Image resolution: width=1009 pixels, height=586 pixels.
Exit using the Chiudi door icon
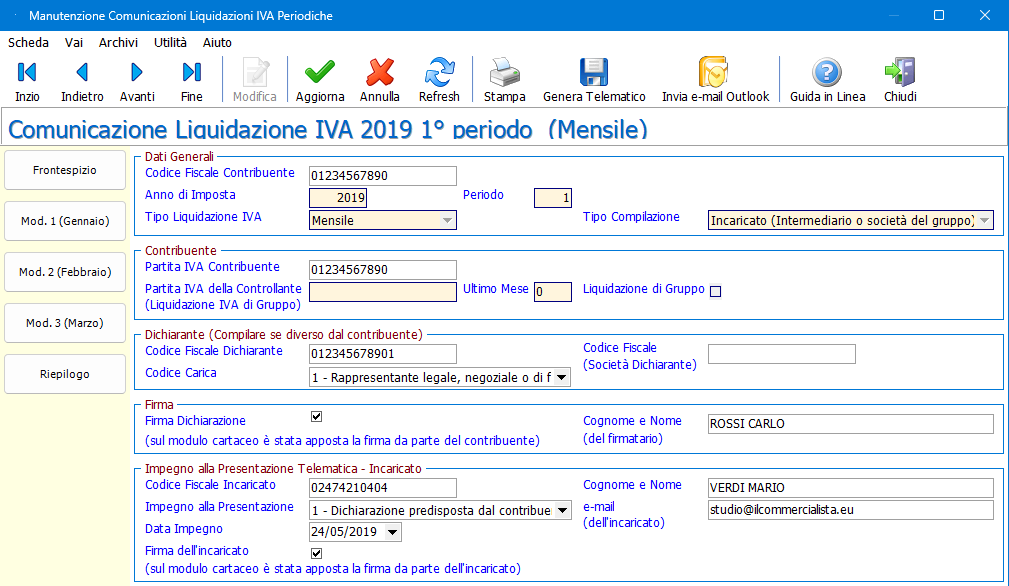900,80
